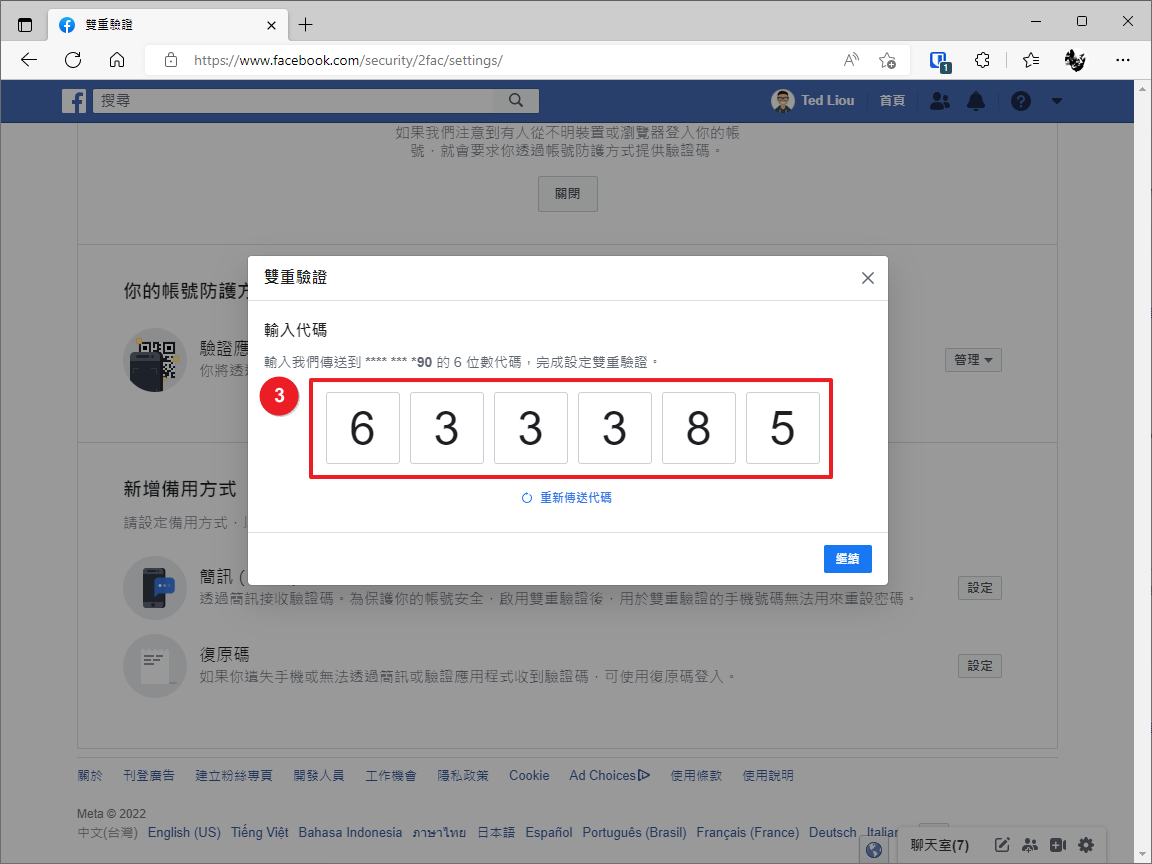Open favorites list icon
Screen dimensions: 1152x864
(x=1031, y=60)
